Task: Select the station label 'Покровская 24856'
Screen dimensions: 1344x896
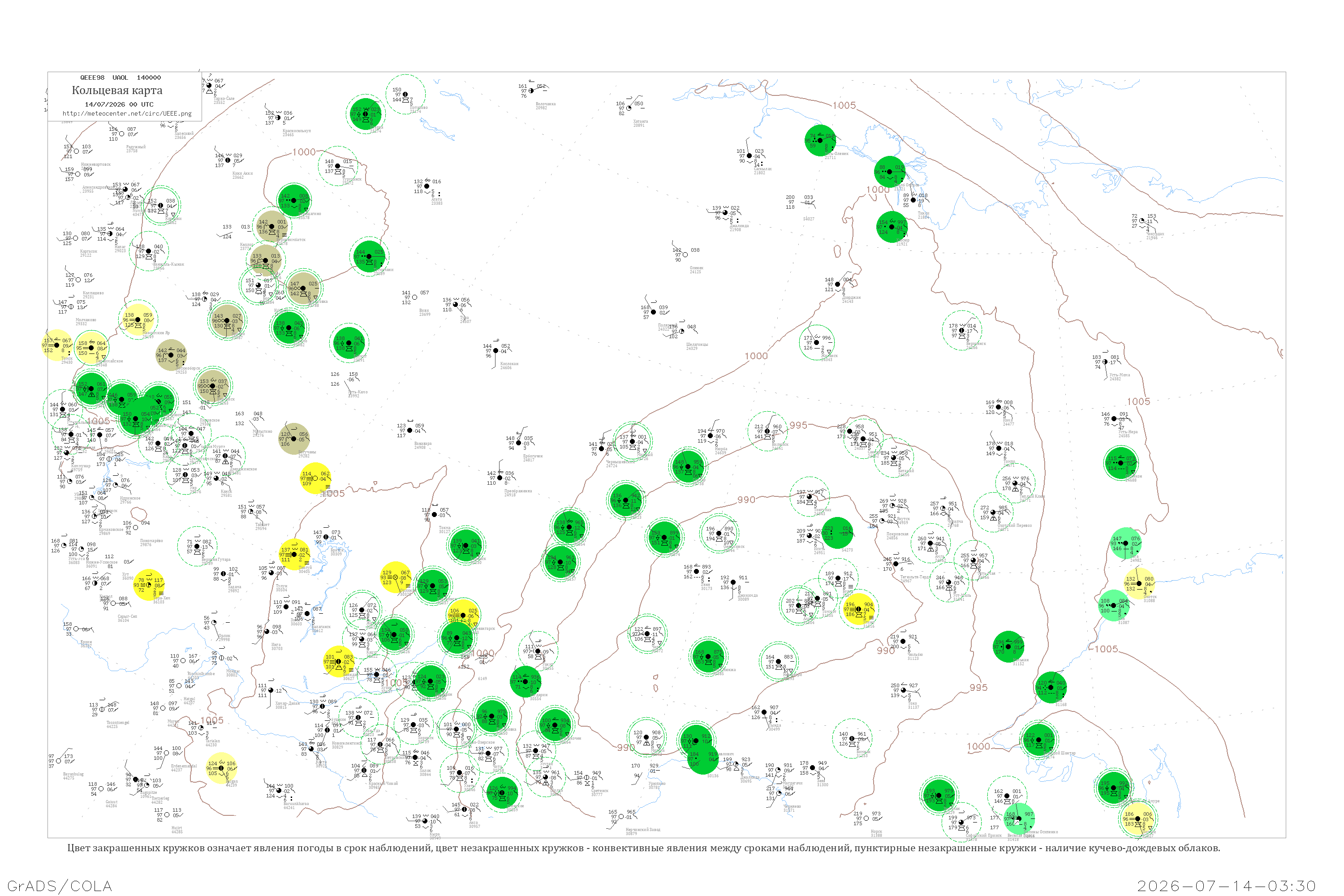Action: 897,536
